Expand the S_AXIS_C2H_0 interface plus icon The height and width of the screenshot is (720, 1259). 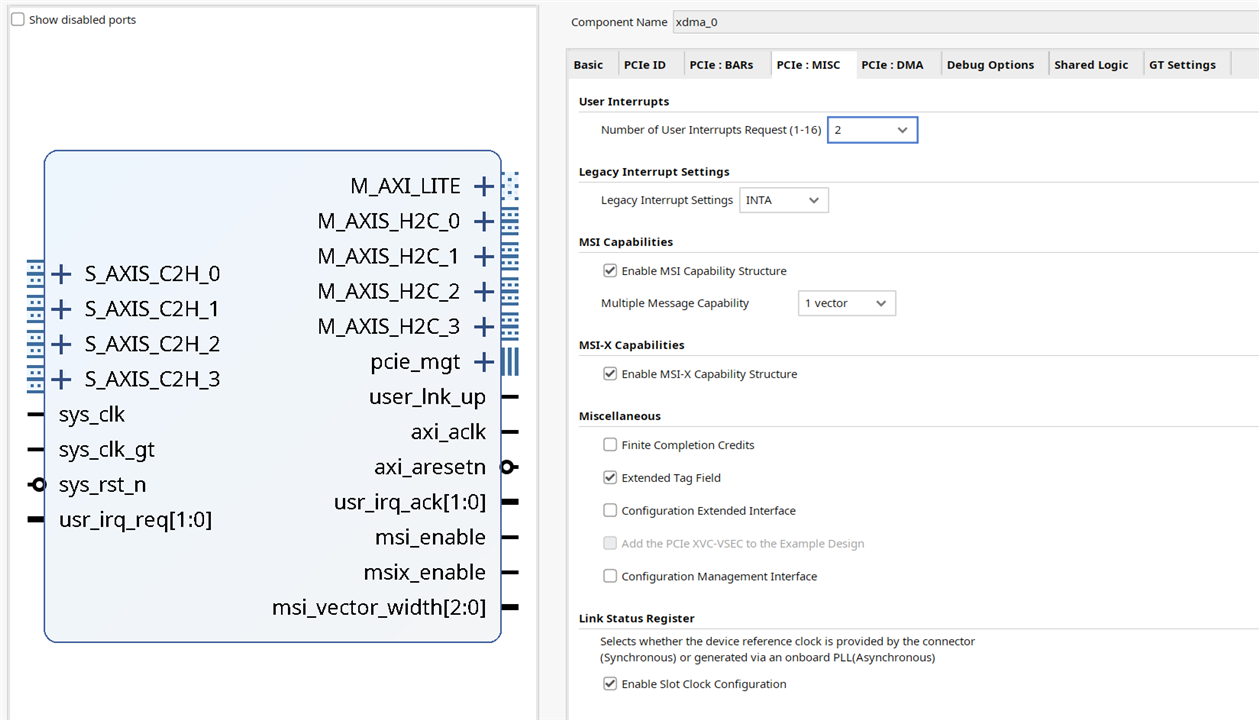[x=61, y=274]
